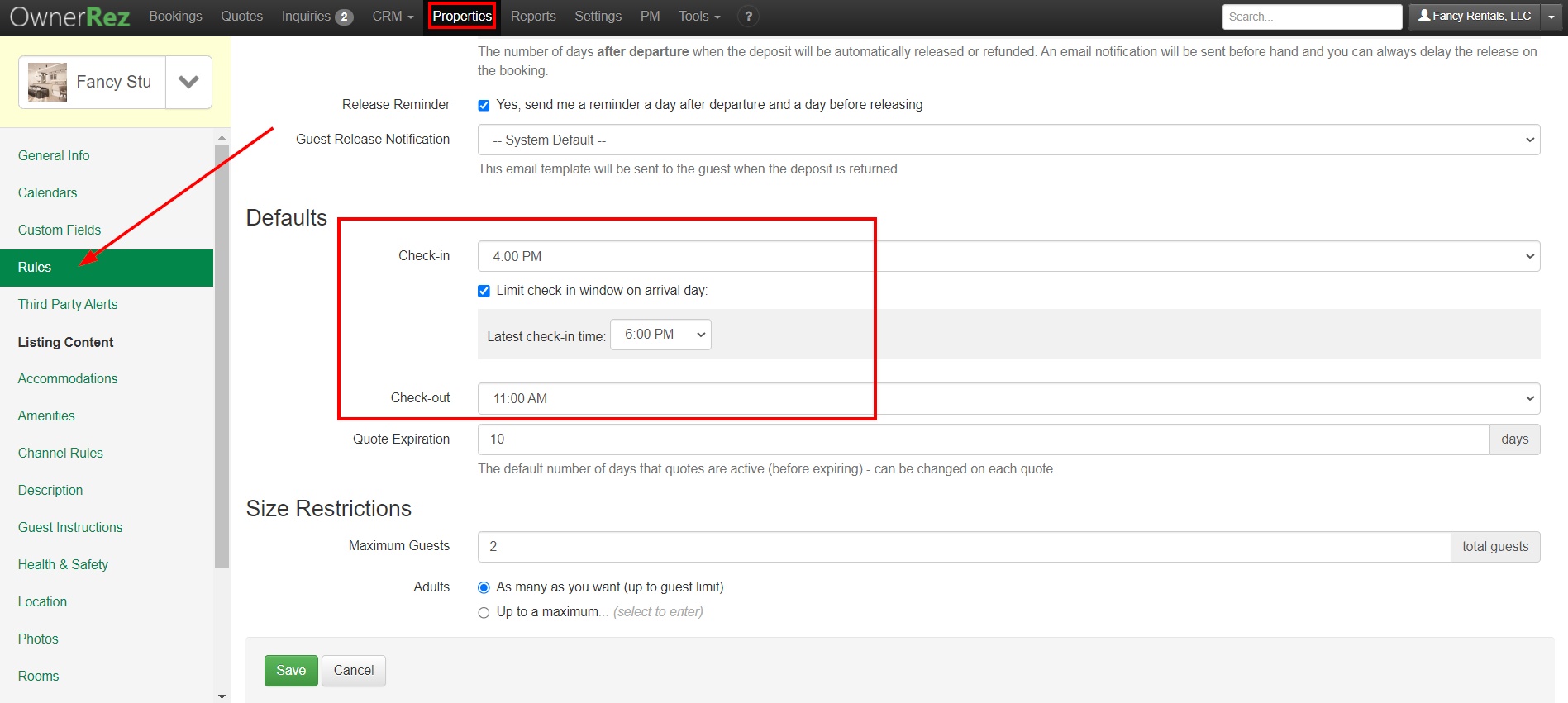Uncheck the Release Reminder checkbox
1568x703 pixels.
point(484,105)
